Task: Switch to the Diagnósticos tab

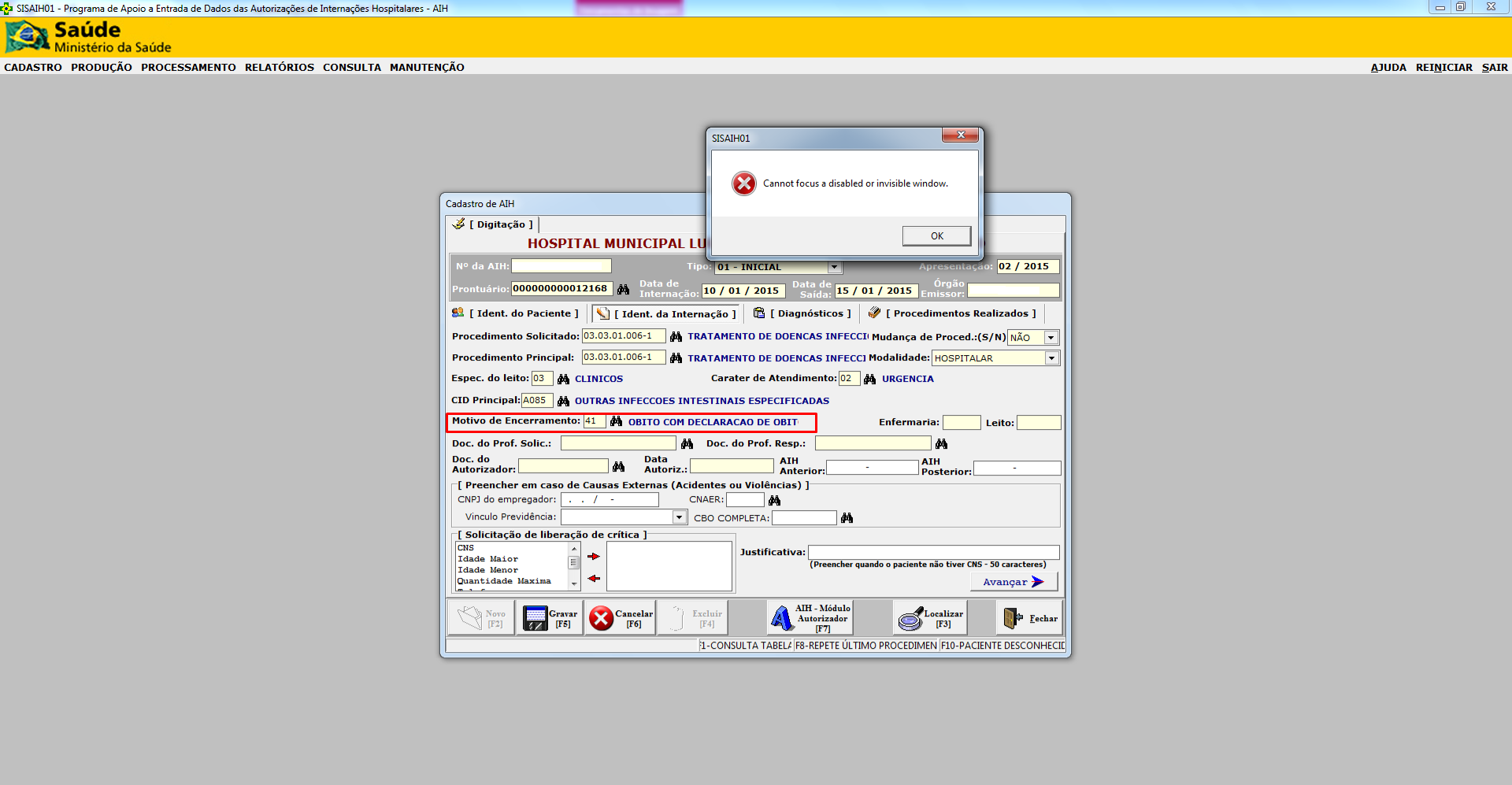Action: click(x=802, y=313)
